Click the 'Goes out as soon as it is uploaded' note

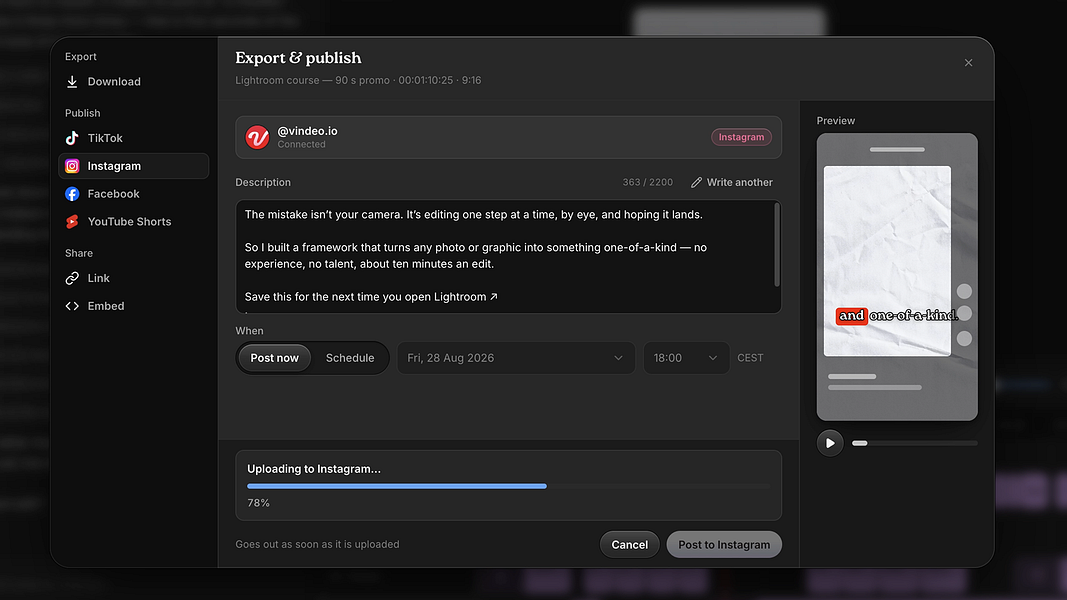pyautogui.click(x=317, y=544)
